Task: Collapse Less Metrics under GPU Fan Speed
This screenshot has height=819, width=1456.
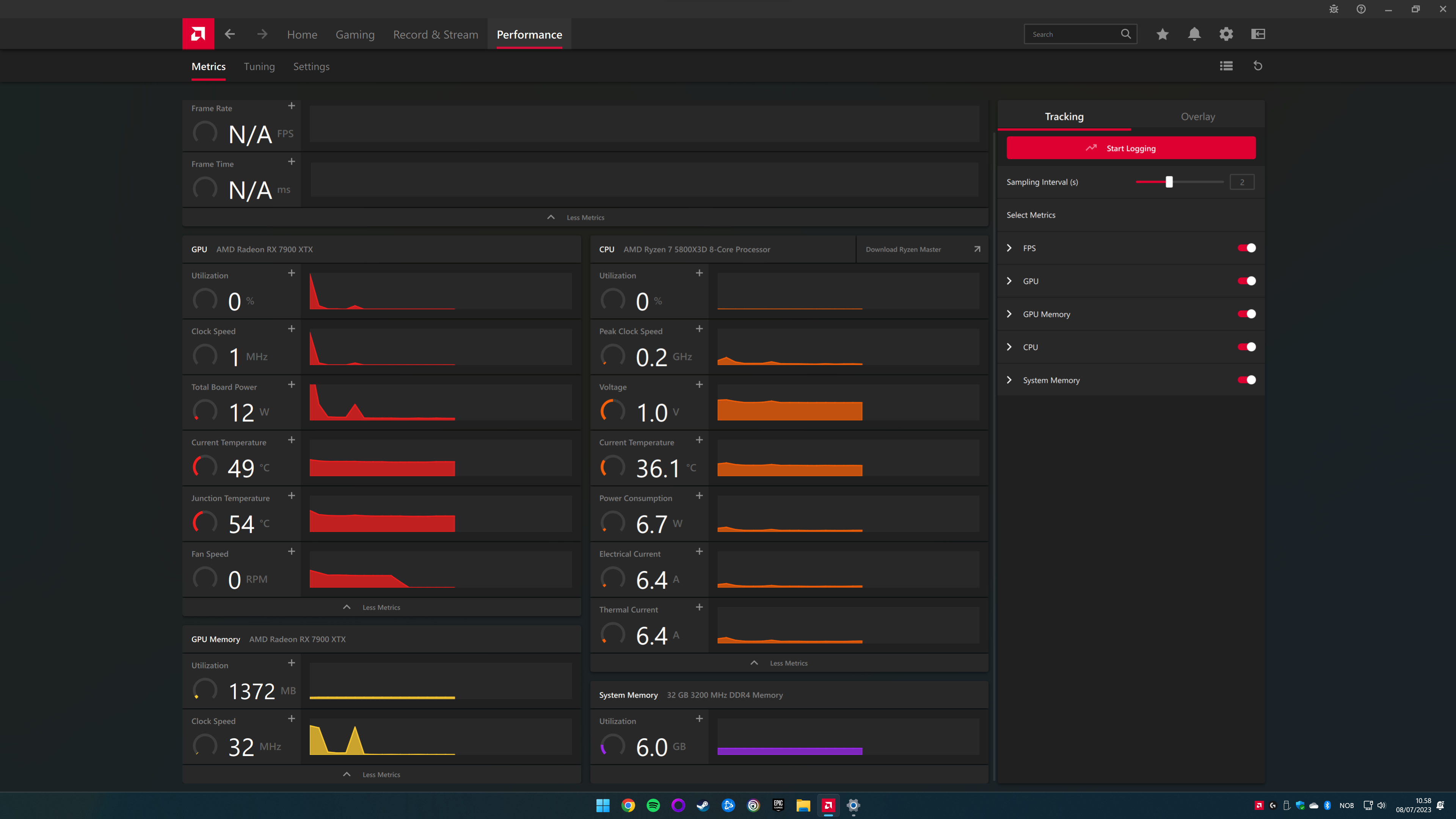Action: (381, 607)
